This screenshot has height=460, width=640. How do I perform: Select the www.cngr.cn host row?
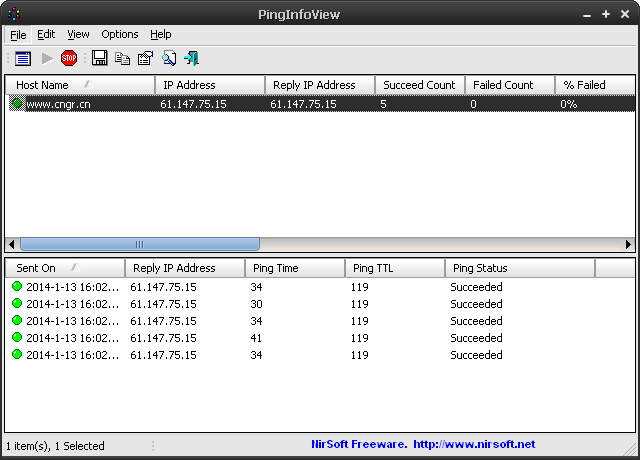click(x=320, y=104)
